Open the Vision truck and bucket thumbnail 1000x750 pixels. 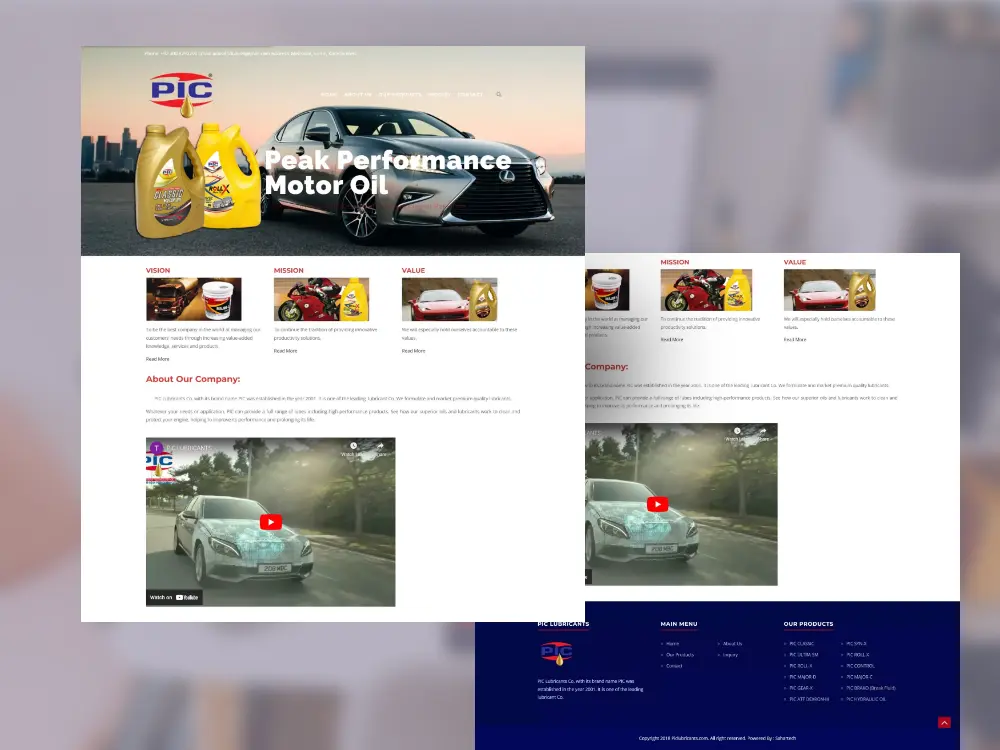click(x=193, y=299)
